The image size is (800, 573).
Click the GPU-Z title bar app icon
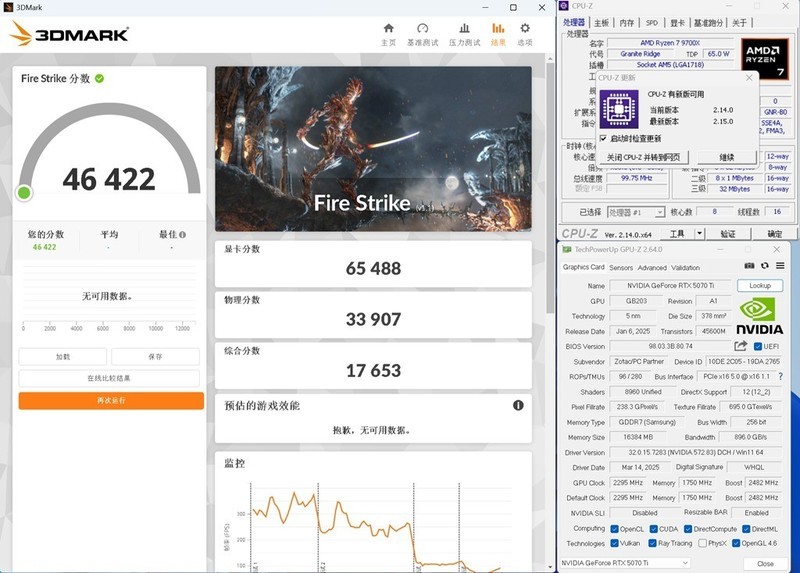pos(566,250)
